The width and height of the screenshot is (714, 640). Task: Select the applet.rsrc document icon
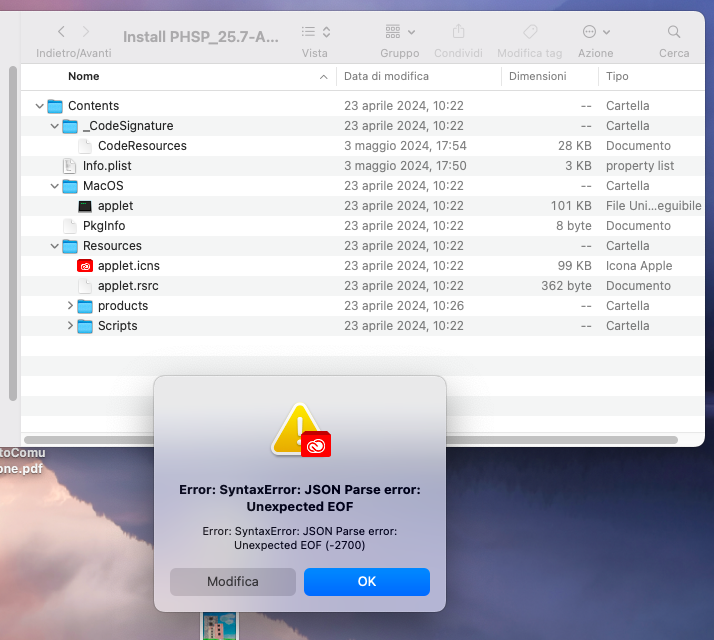pos(85,287)
